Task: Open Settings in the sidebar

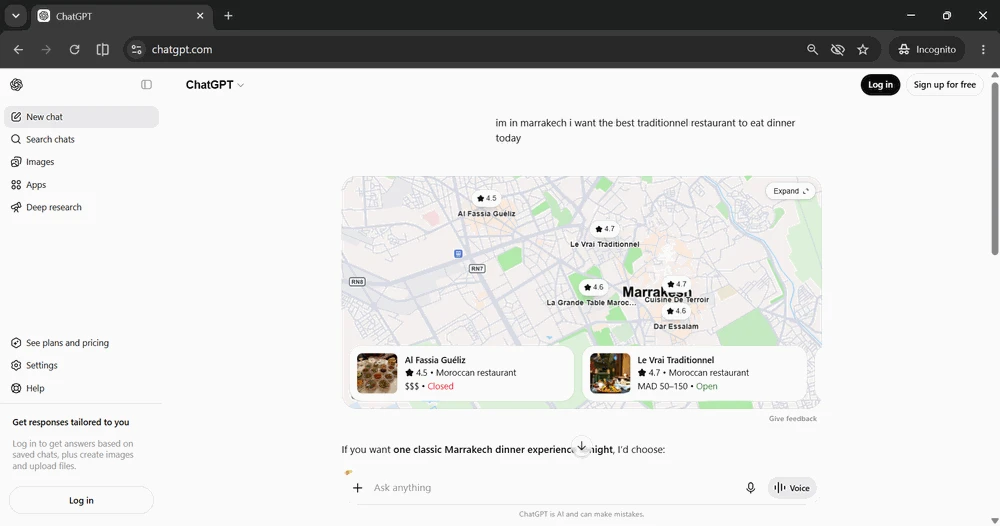Action: (x=82, y=365)
